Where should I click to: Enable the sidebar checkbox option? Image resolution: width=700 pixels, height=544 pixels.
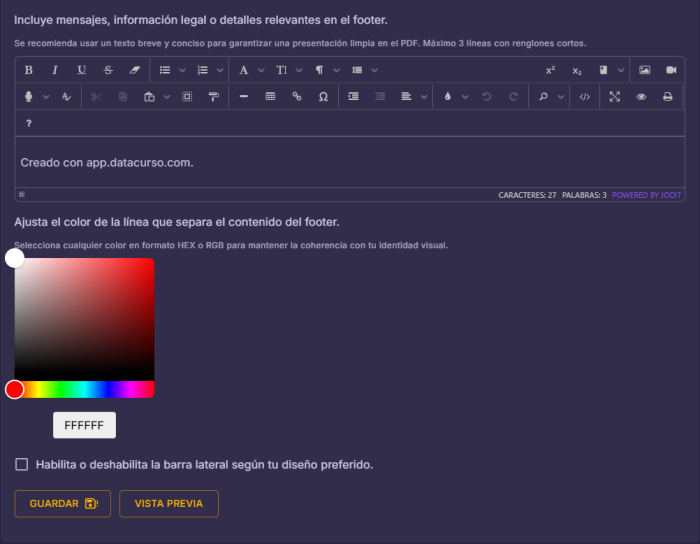coord(22,464)
